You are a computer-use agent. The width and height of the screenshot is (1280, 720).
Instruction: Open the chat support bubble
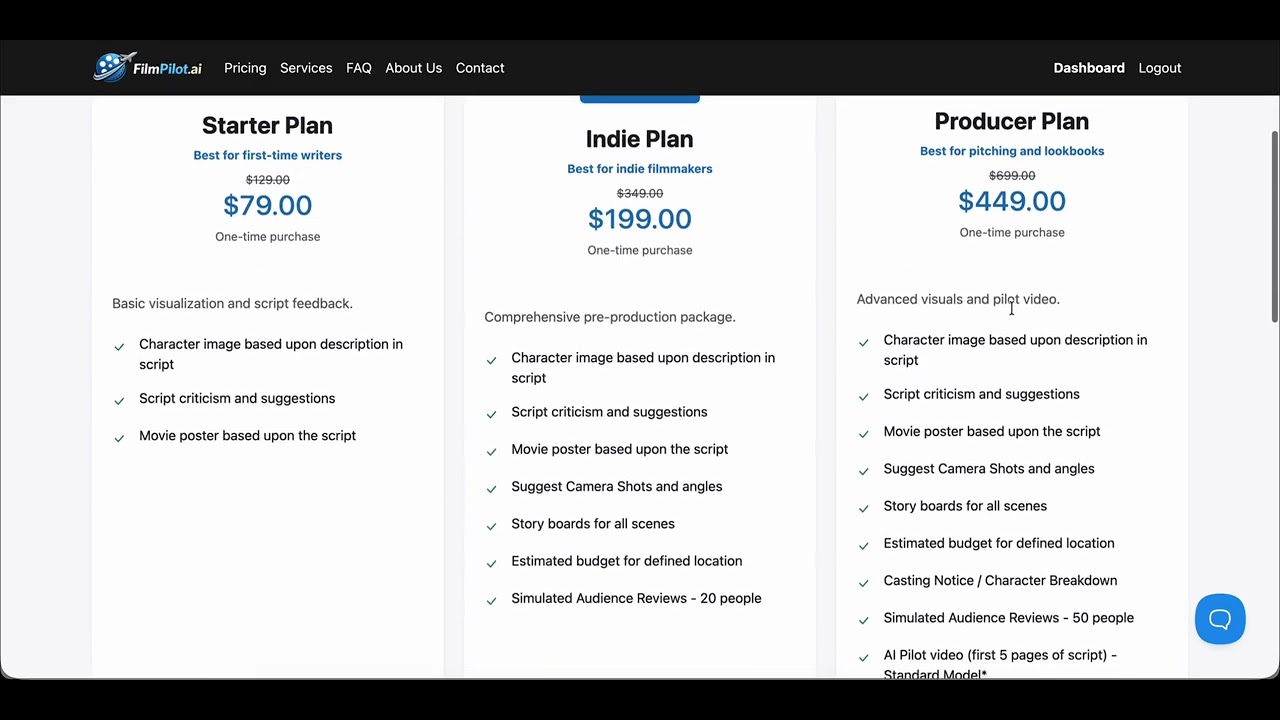[1219, 619]
